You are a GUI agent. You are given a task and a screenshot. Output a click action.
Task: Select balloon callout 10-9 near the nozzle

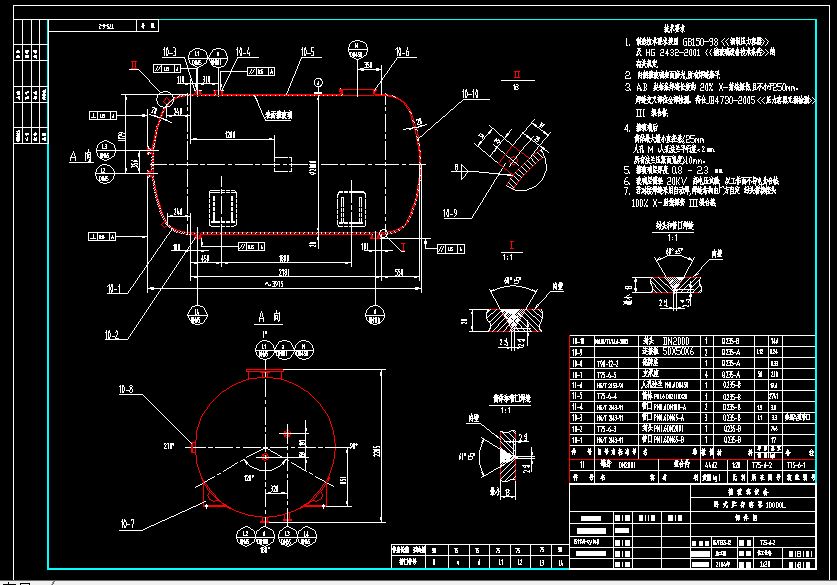450,211
